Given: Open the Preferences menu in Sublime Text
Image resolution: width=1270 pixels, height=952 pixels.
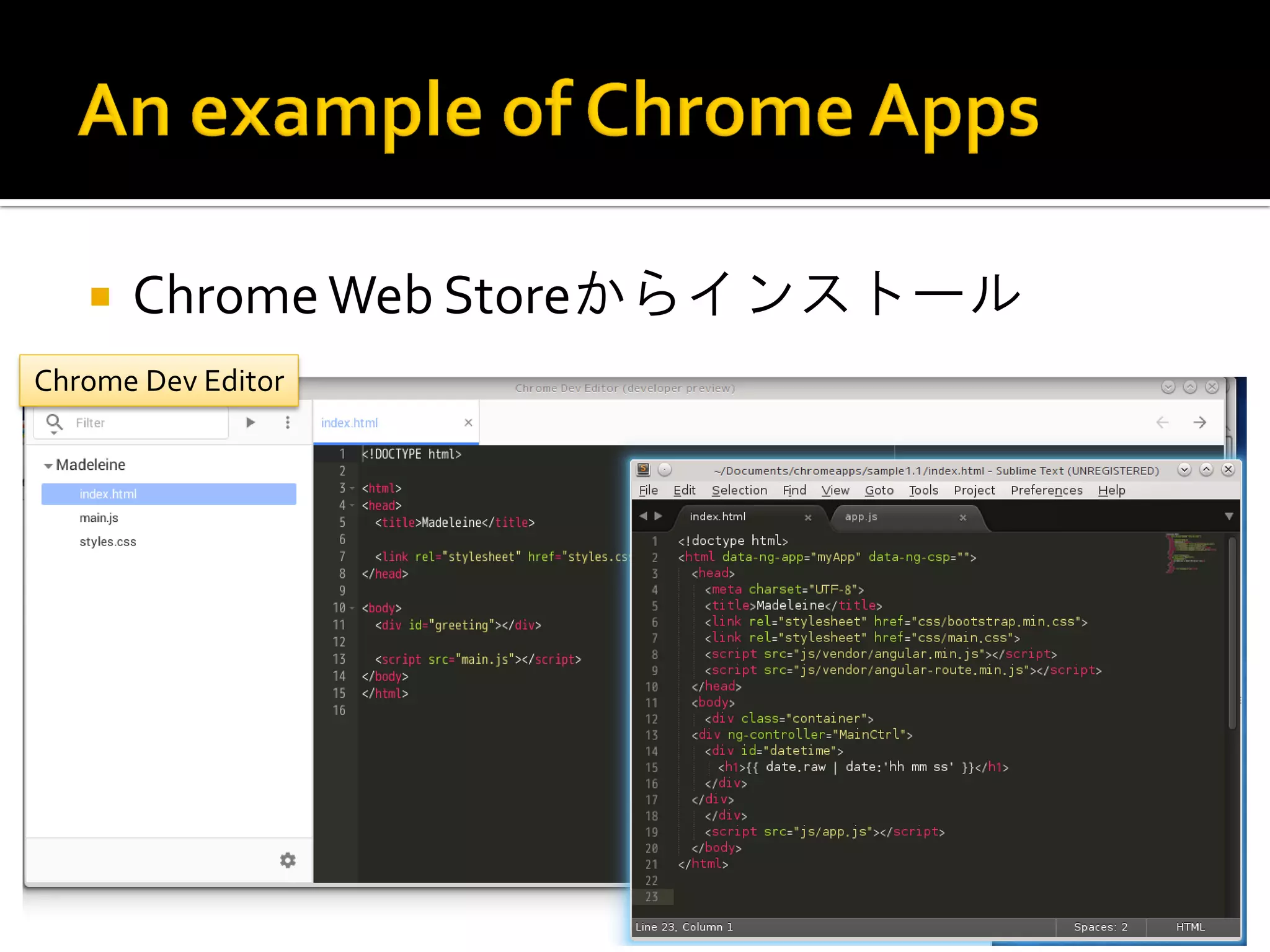Looking at the screenshot, I should tap(1047, 490).
